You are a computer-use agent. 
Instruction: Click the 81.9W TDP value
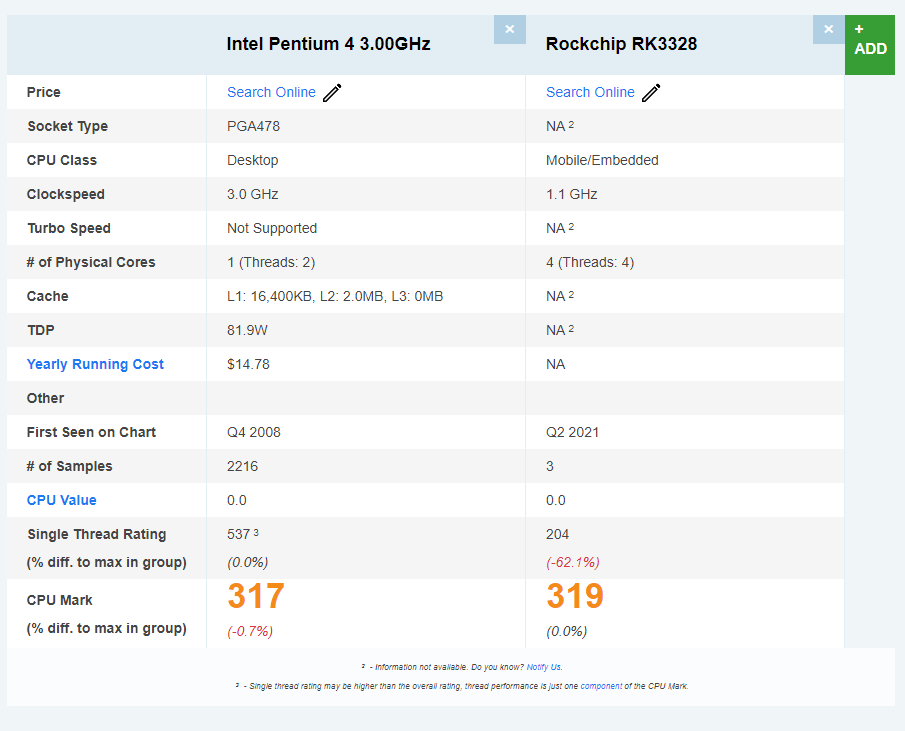pos(247,331)
